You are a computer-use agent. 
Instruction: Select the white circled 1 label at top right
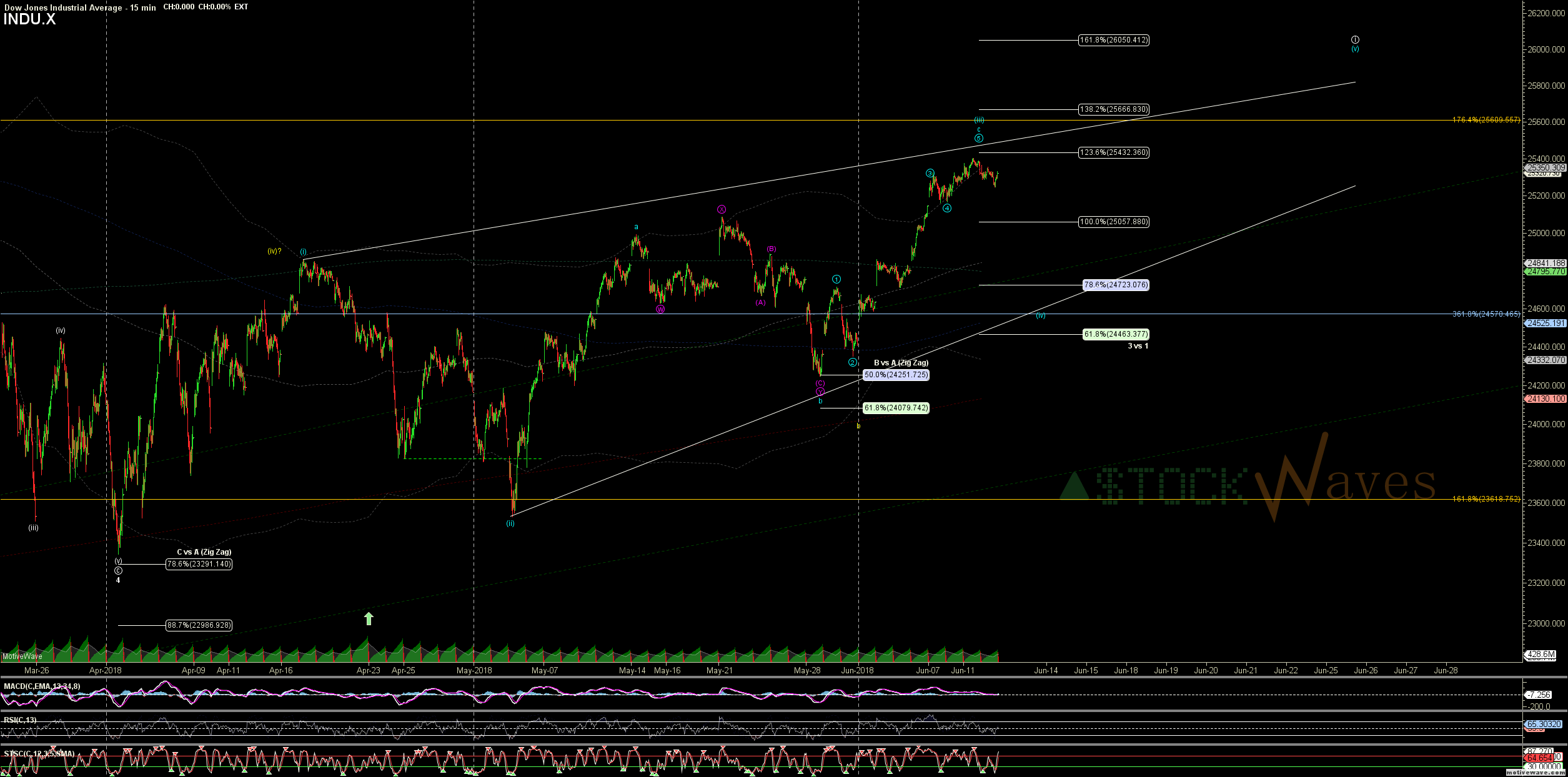point(1355,39)
